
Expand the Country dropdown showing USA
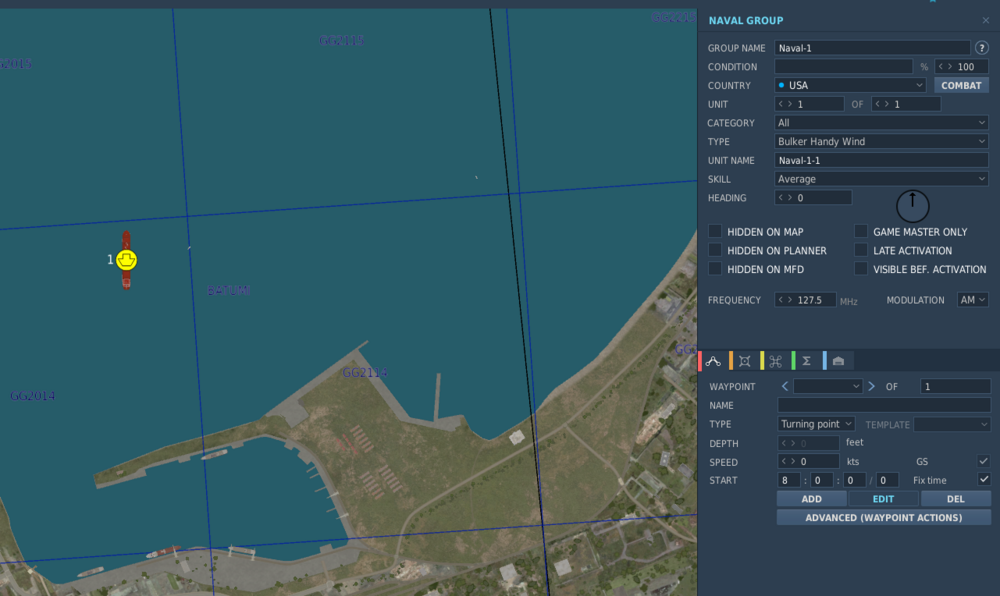[850, 86]
